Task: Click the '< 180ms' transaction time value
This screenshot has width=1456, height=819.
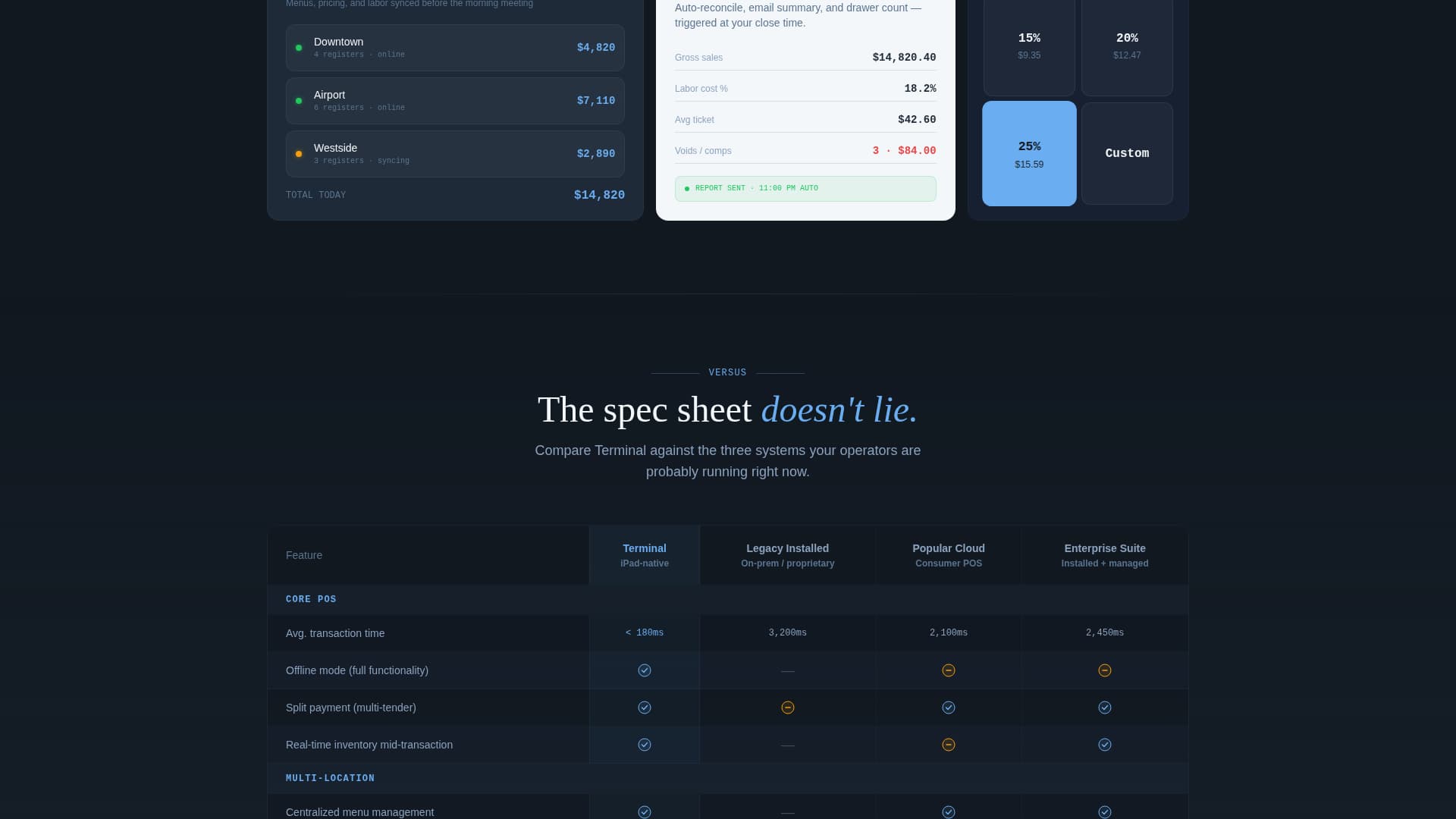Action: pyautogui.click(x=645, y=632)
